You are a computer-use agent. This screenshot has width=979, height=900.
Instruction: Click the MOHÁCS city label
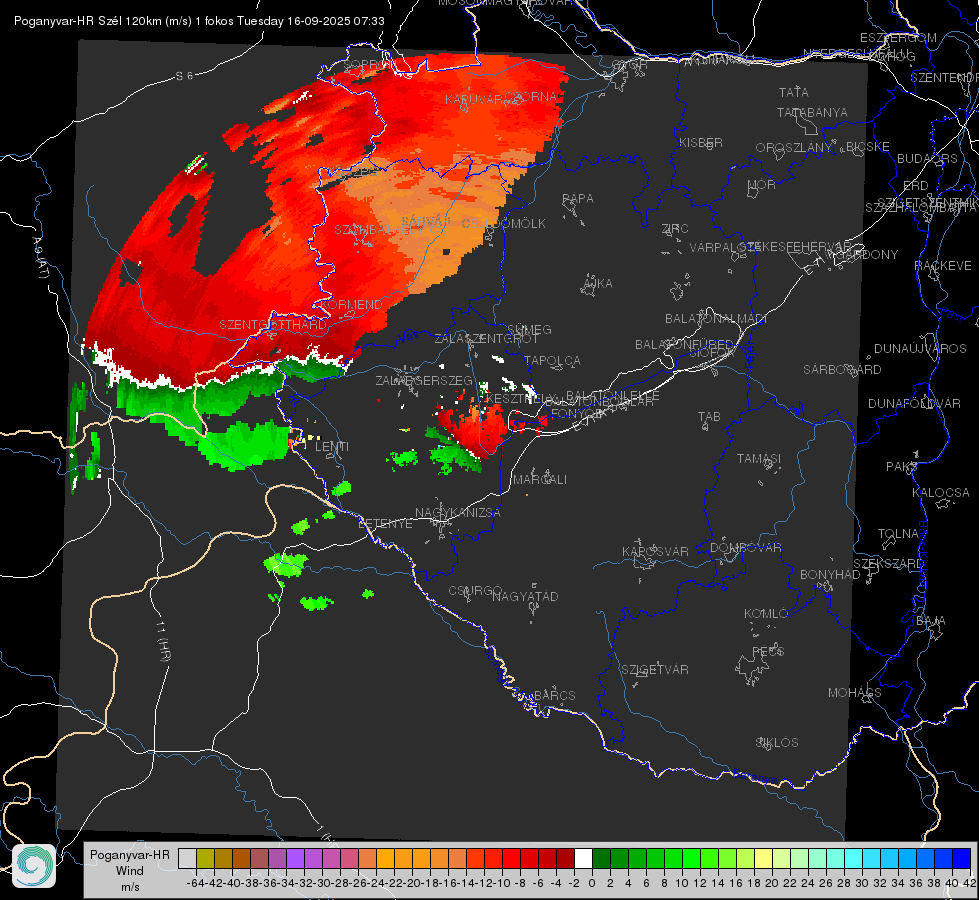point(855,693)
